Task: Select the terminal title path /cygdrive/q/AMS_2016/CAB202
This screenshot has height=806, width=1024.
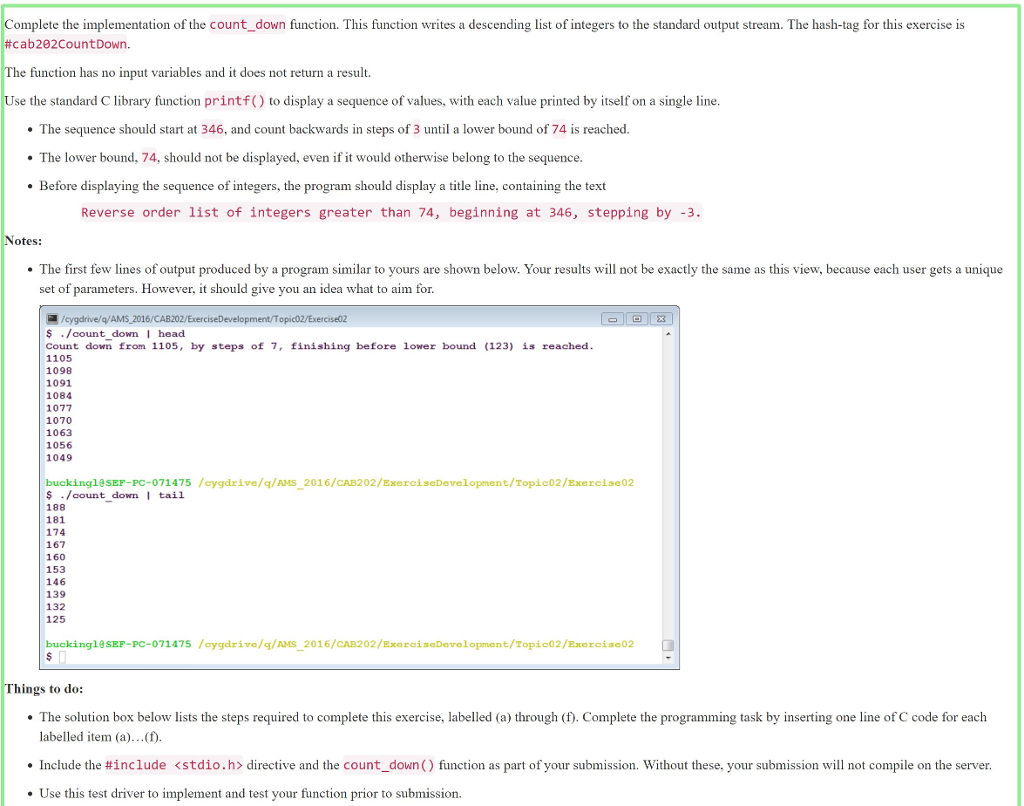Action: click(120, 318)
